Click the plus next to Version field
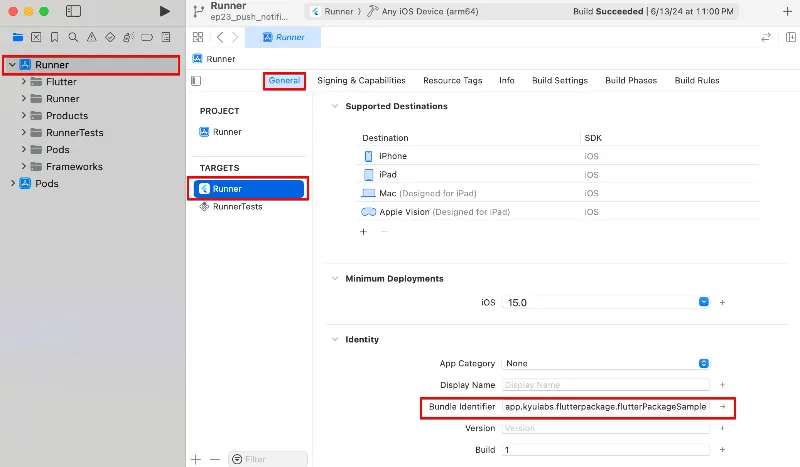The height and width of the screenshot is (467, 800). coord(722,428)
